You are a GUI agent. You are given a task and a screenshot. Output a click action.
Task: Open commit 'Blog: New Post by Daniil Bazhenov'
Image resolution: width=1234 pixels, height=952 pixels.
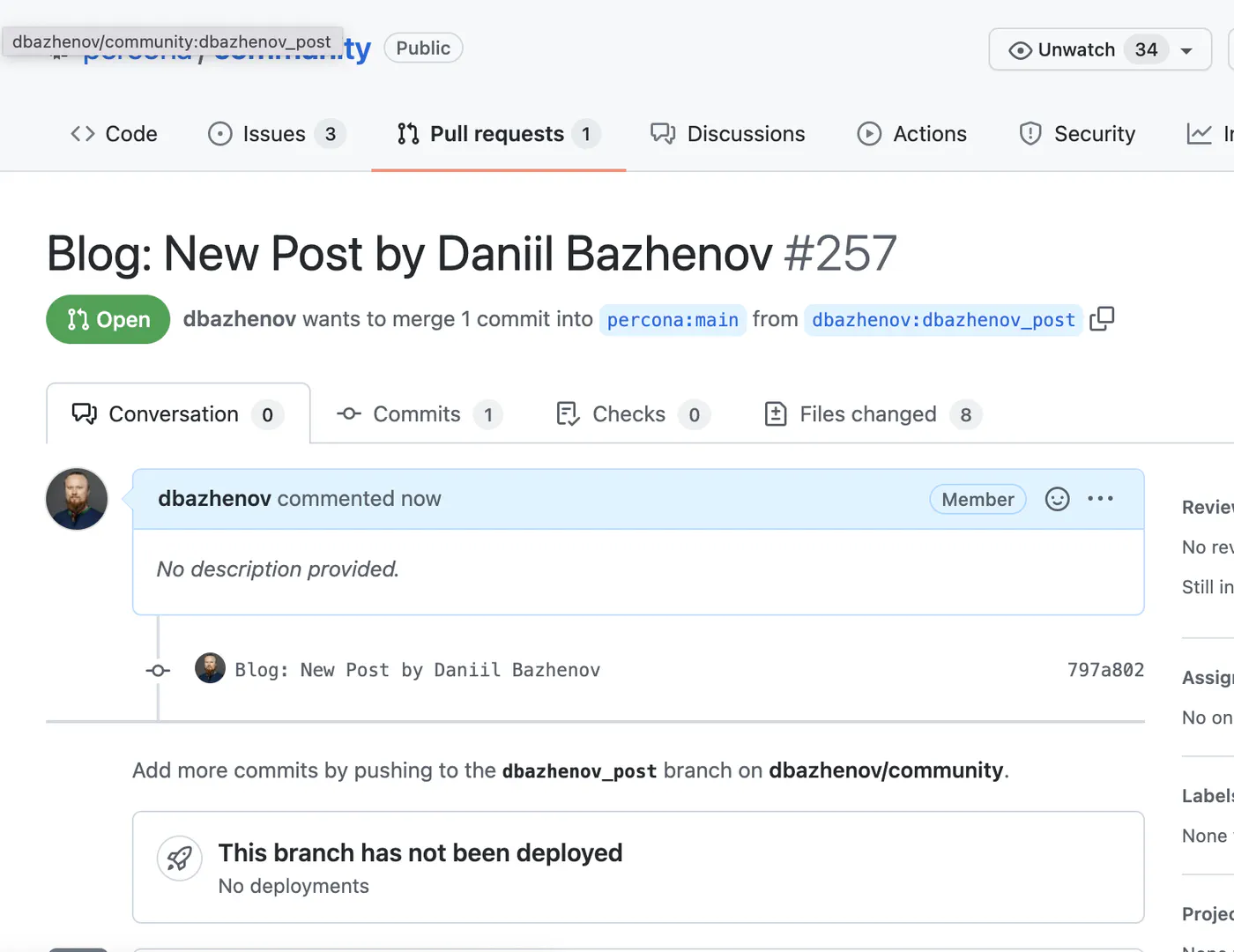pos(418,670)
